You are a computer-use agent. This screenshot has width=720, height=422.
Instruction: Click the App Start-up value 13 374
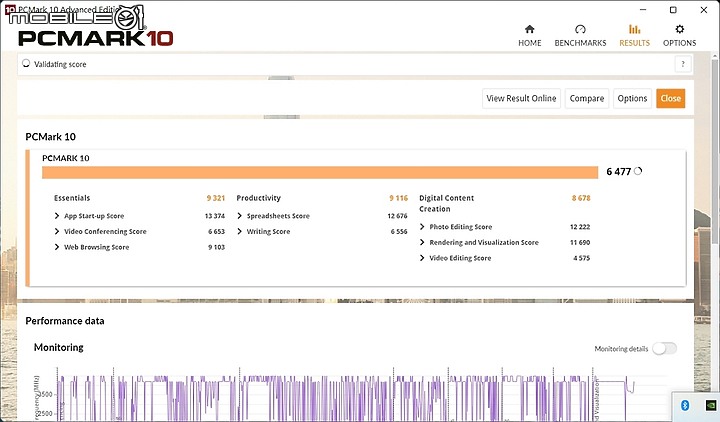[214, 216]
